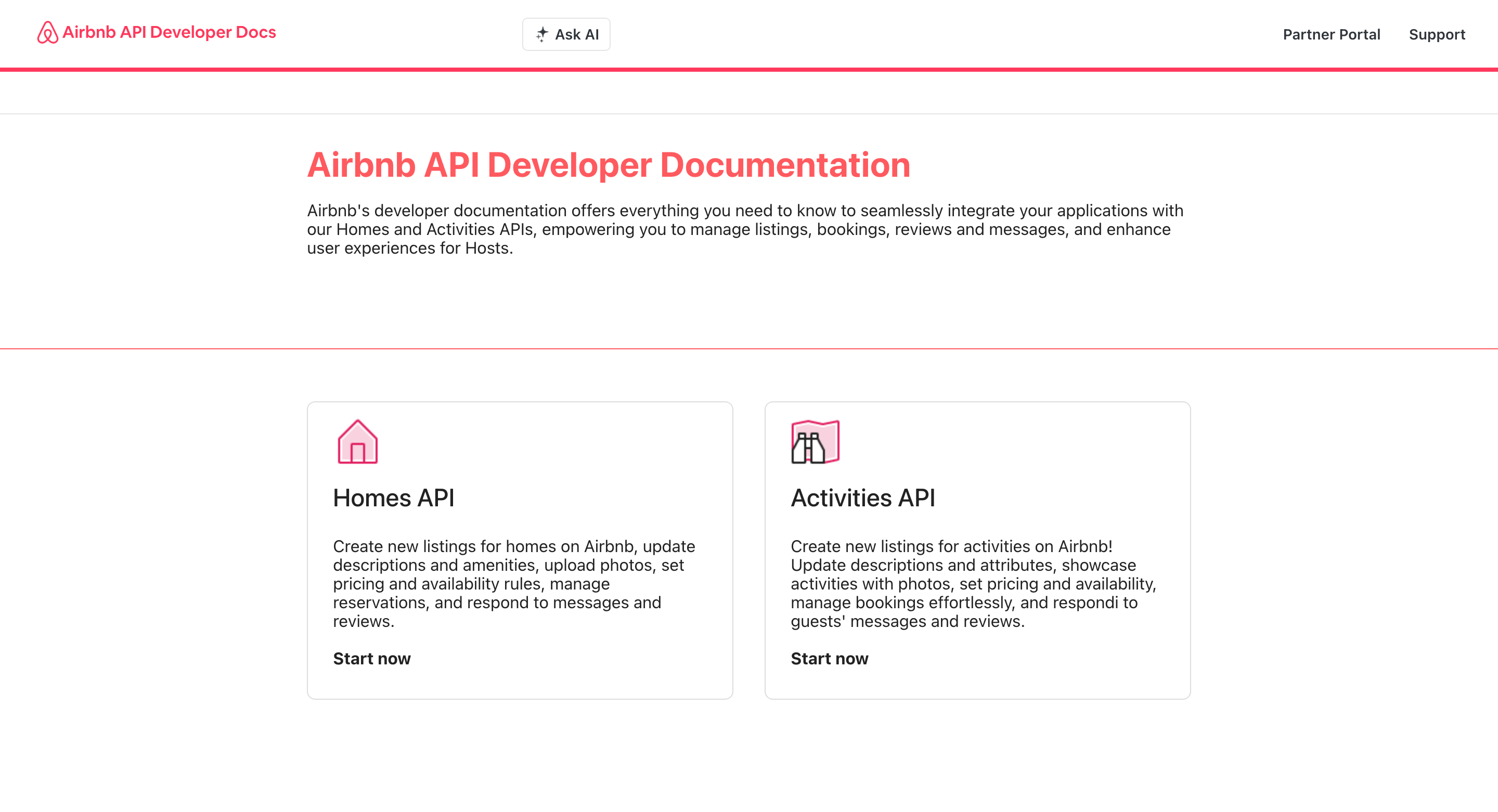This screenshot has width=1498, height=812.
Task: Open the Homes API heading
Action: tap(394, 498)
